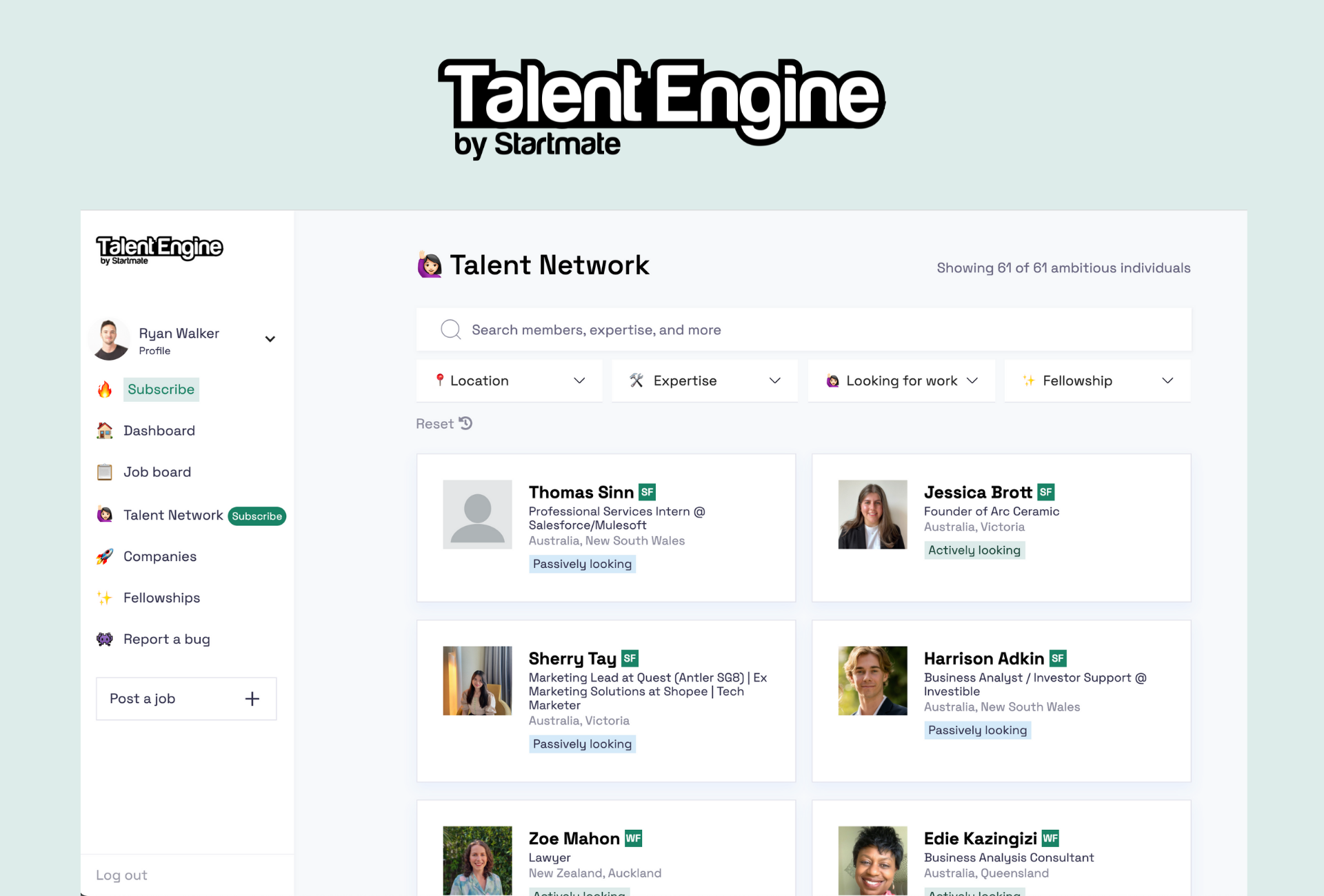
Task: Open the Dashboard from the sidebar
Action: pos(159,430)
